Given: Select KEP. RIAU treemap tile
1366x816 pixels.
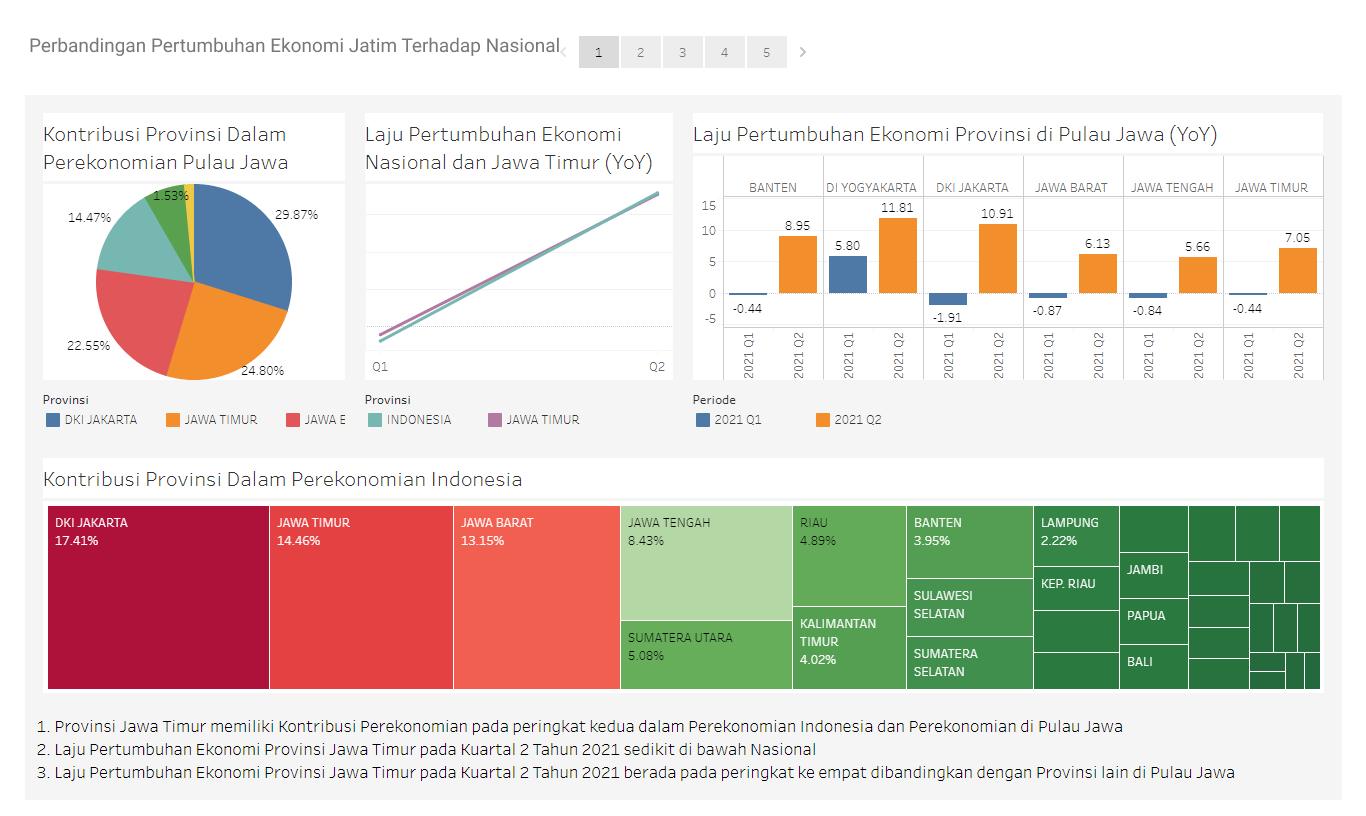Looking at the screenshot, I should coord(1076,588).
